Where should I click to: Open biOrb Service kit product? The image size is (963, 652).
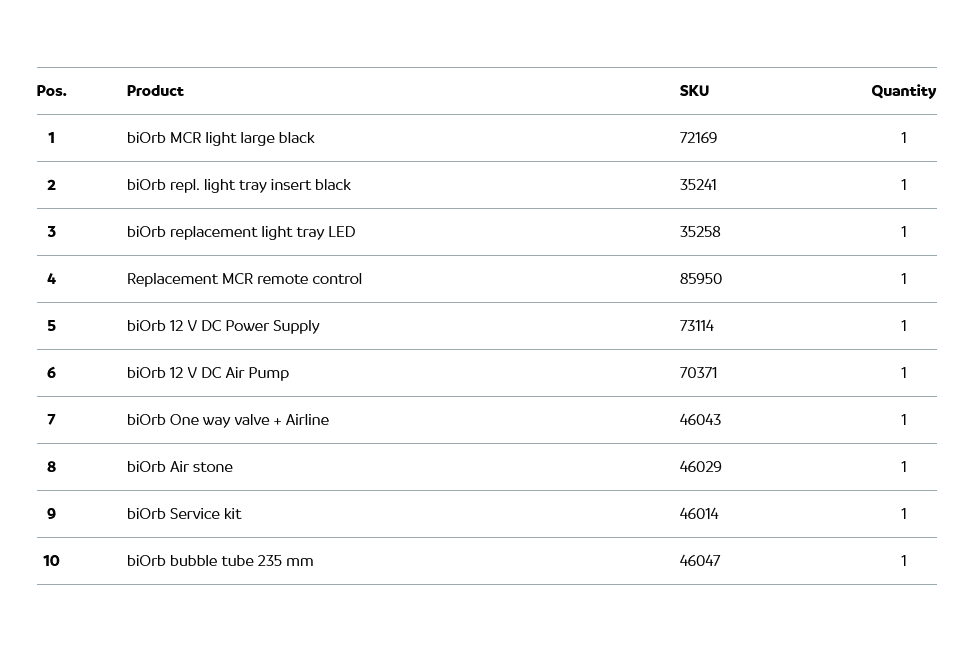[x=184, y=514]
